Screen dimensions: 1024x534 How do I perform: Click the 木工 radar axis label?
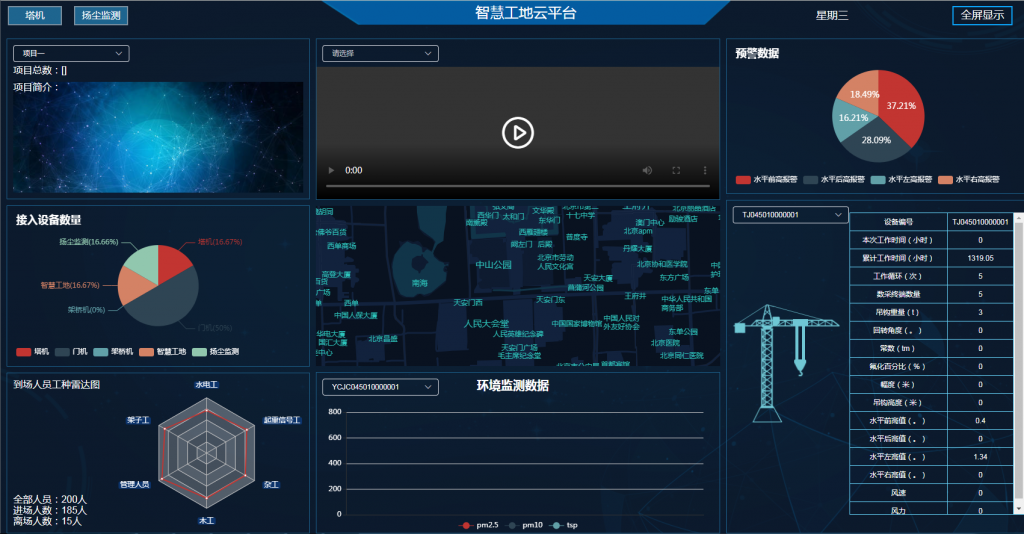click(x=206, y=520)
